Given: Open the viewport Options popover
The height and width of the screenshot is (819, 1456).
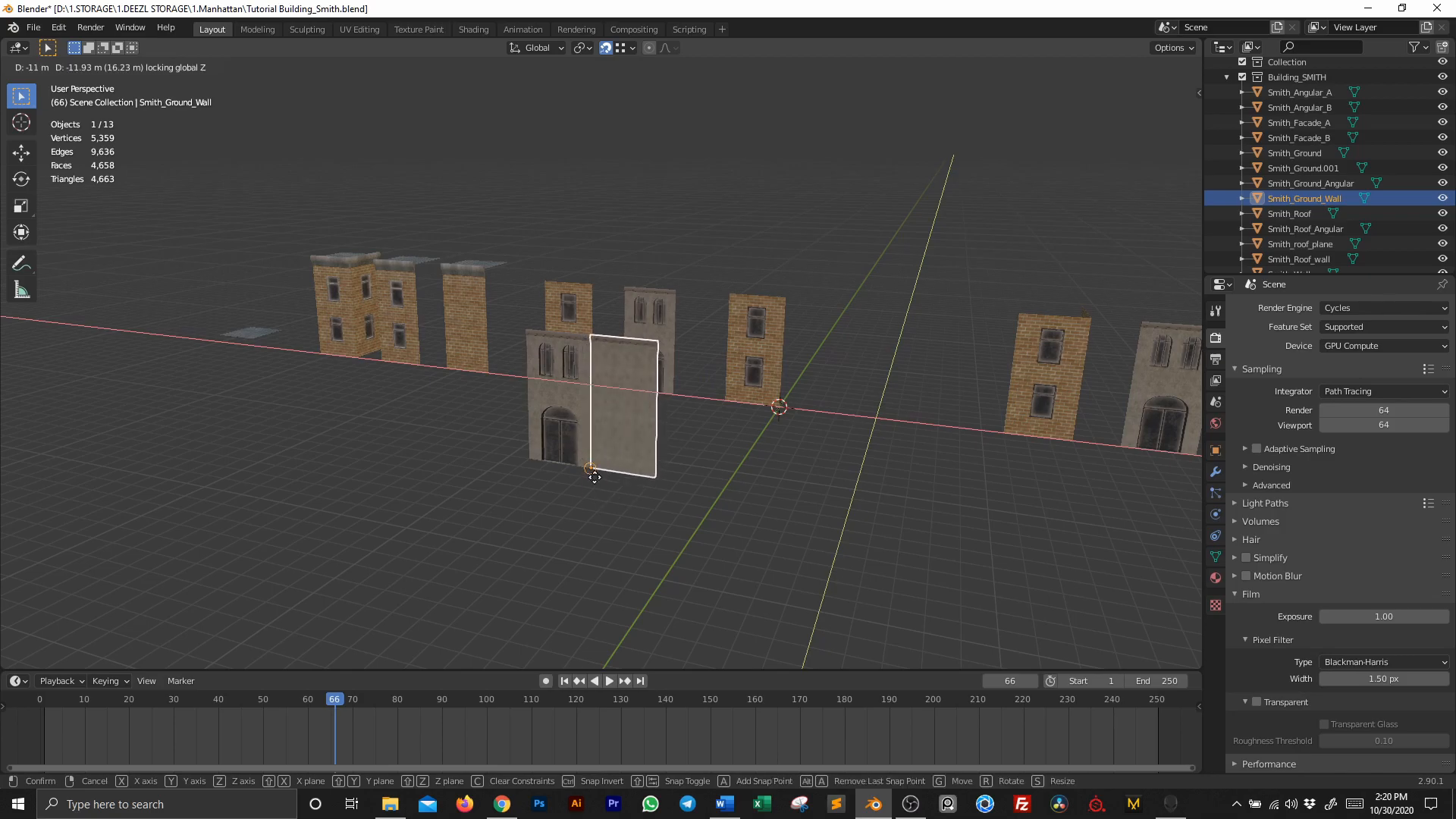Looking at the screenshot, I should point(1174,48).
